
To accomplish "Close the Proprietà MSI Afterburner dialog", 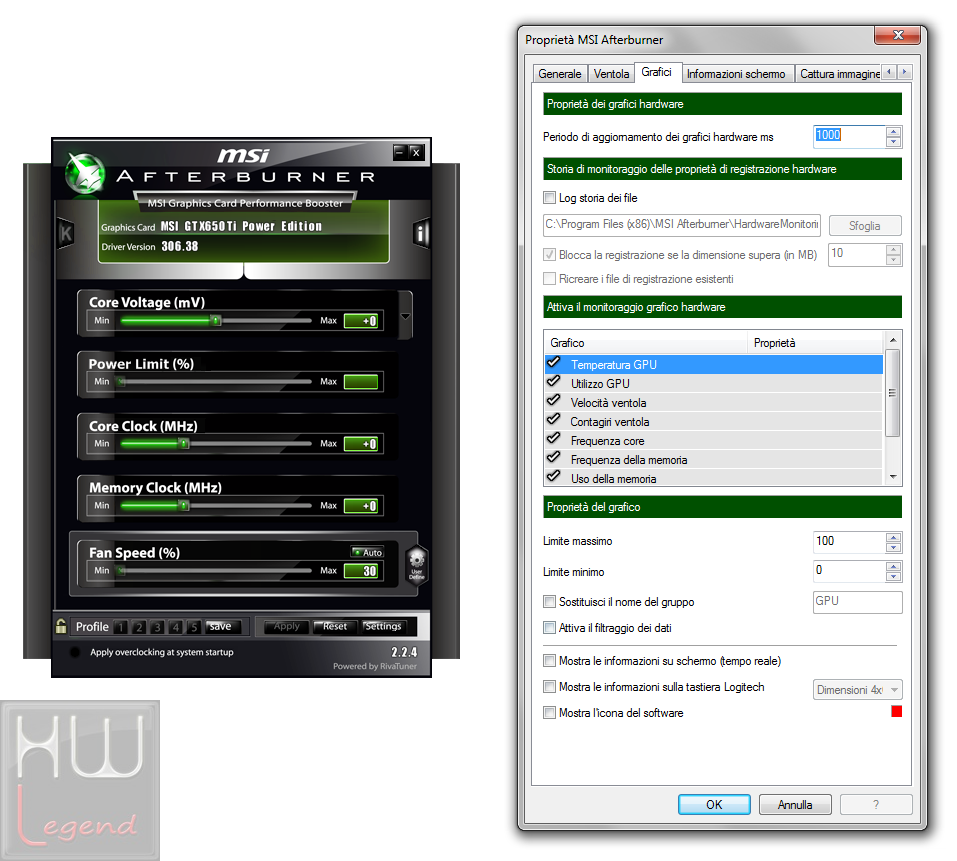I will (x=897, y=35).
